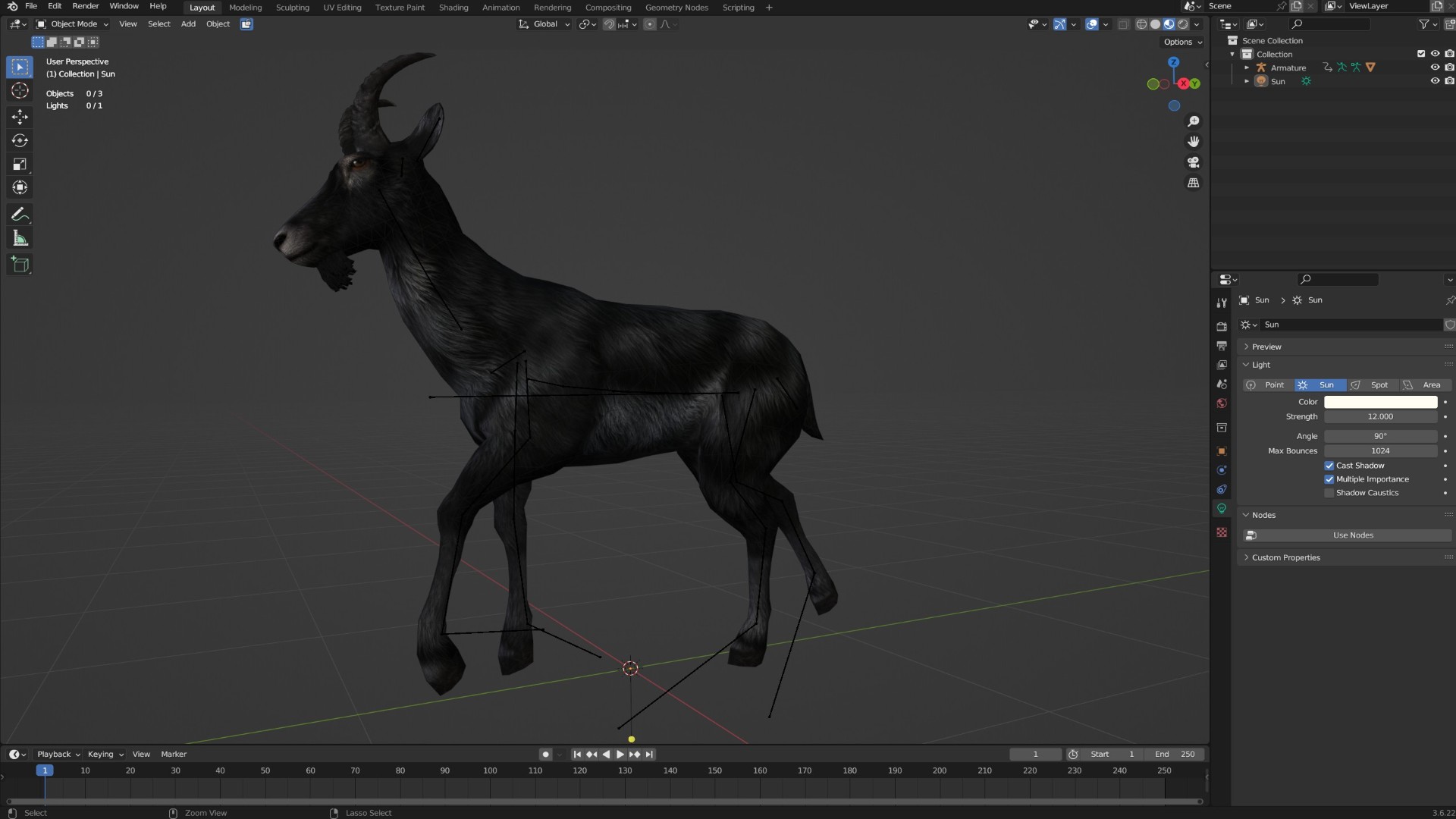
Task: Open the Scene properties tab
Action: (1221, 384)
